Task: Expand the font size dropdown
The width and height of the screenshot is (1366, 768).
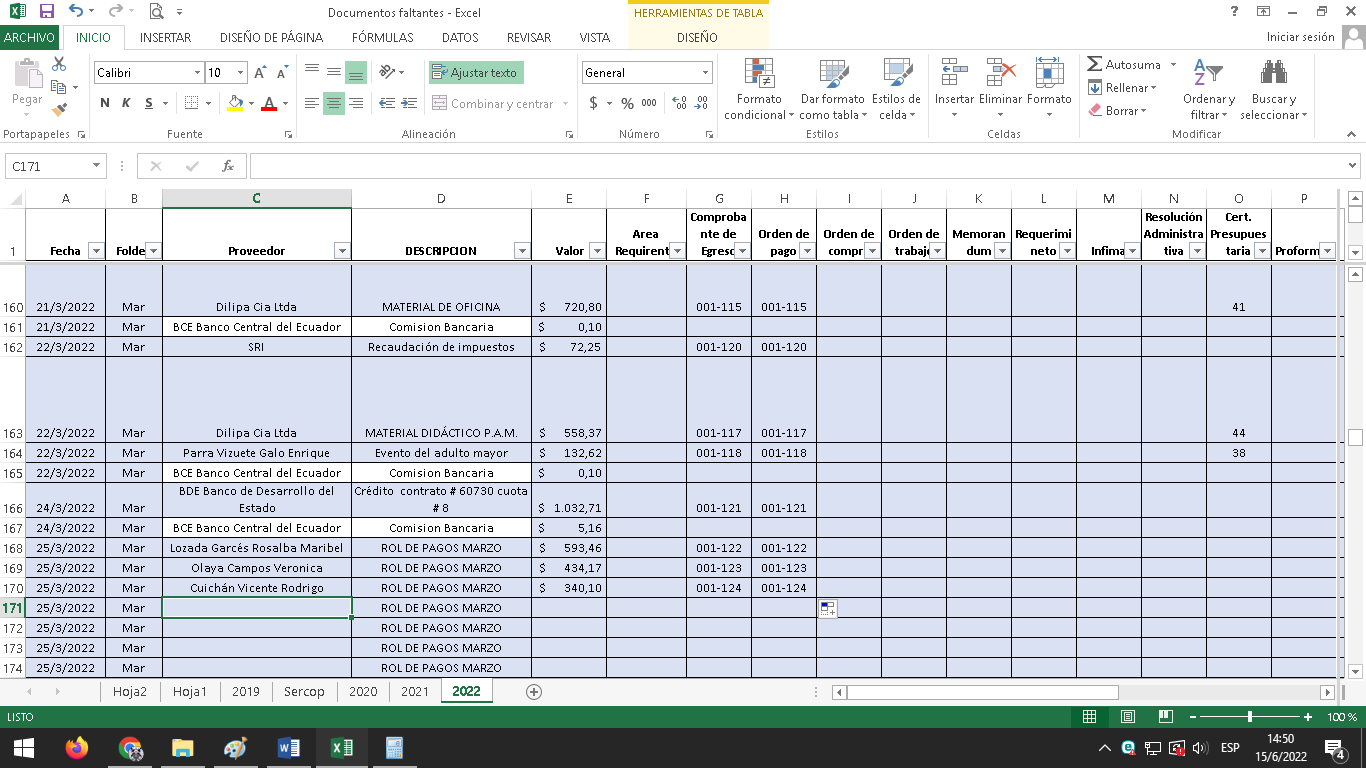Action: 241,73
